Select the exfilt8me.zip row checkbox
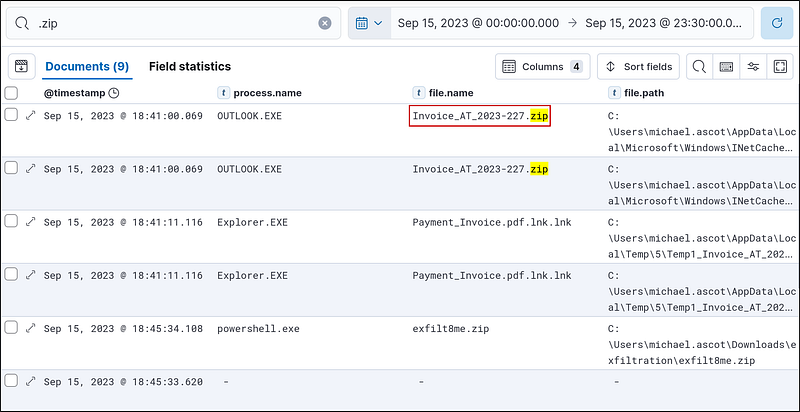 [x=11, y=328]
